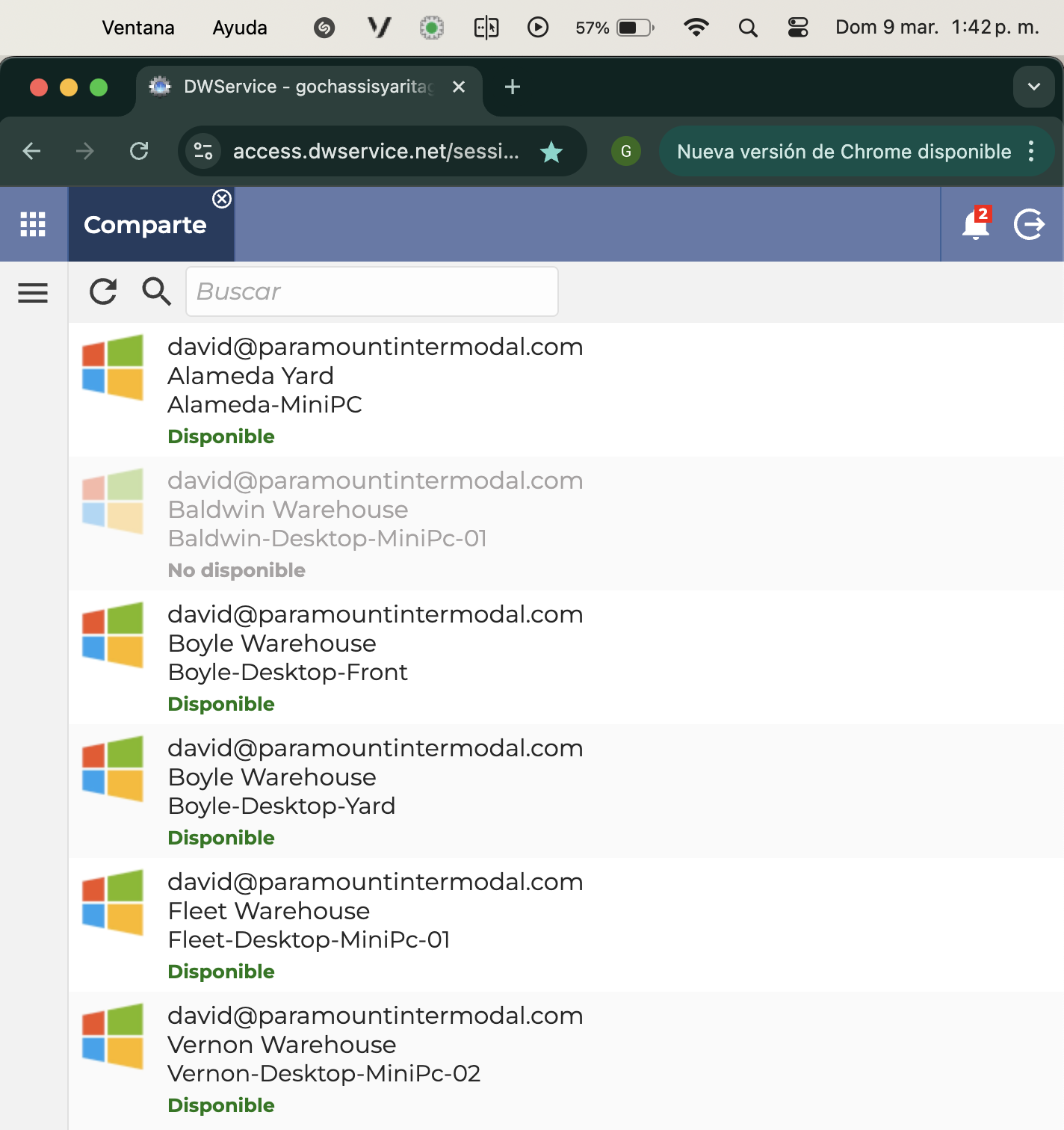Image resolution: width=1064 pixels, height=1130 pixels.
Task: Click Windows icon of Vernon-Desktop-MiniPc-02
Action: pos(113,1036)
